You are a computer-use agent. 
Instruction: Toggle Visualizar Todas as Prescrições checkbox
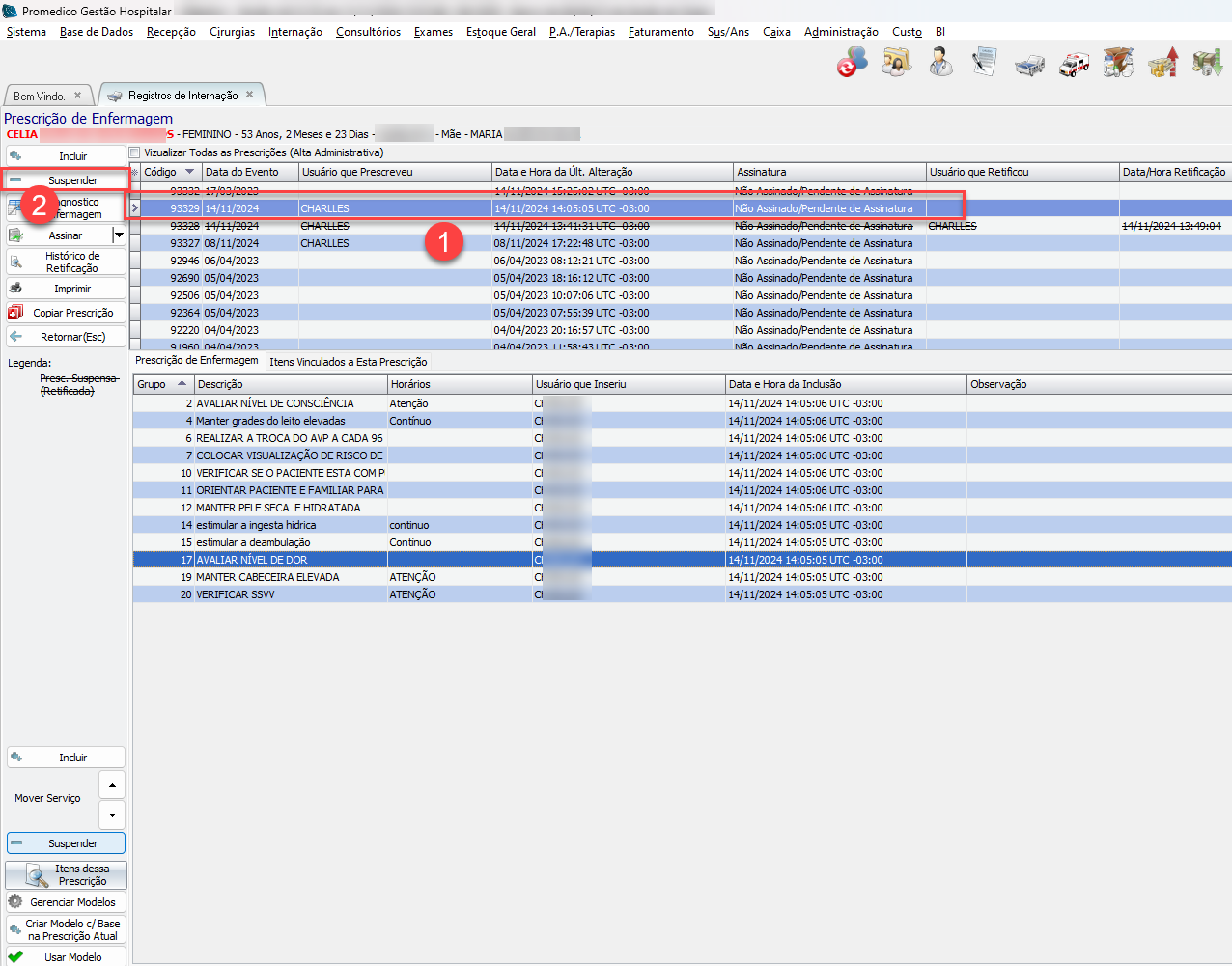click(x=135, y=152)
